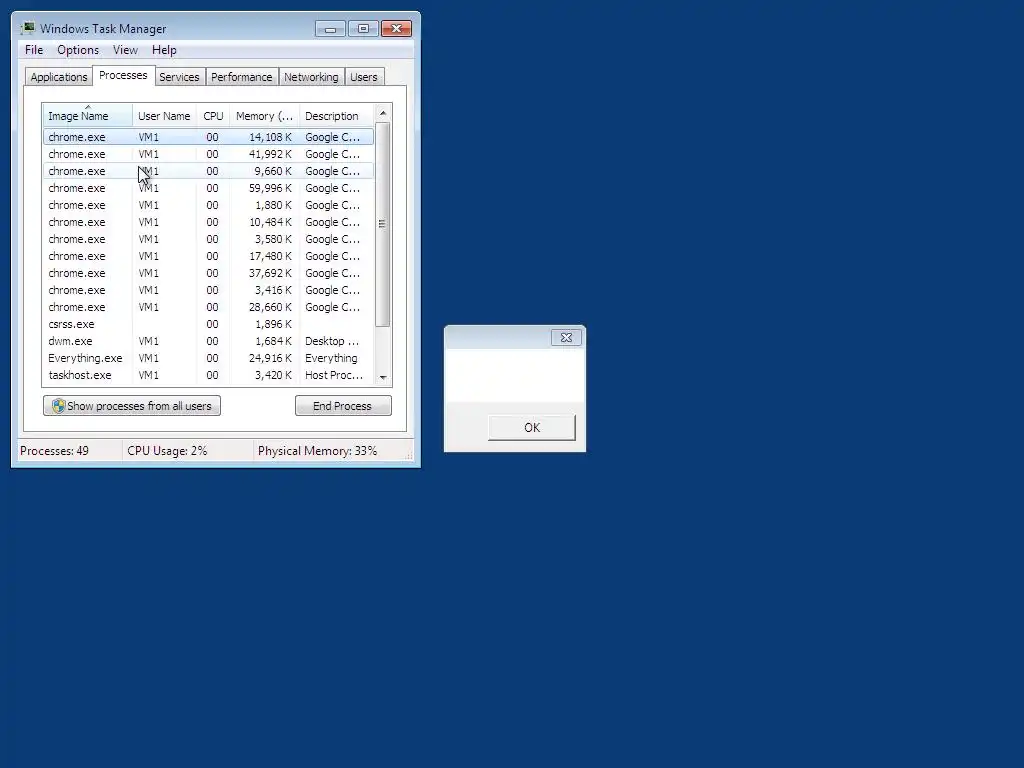This screenshot has height=768, width=1024.
Task: Select the dwm.exe process row
Action: click(208, 341)
